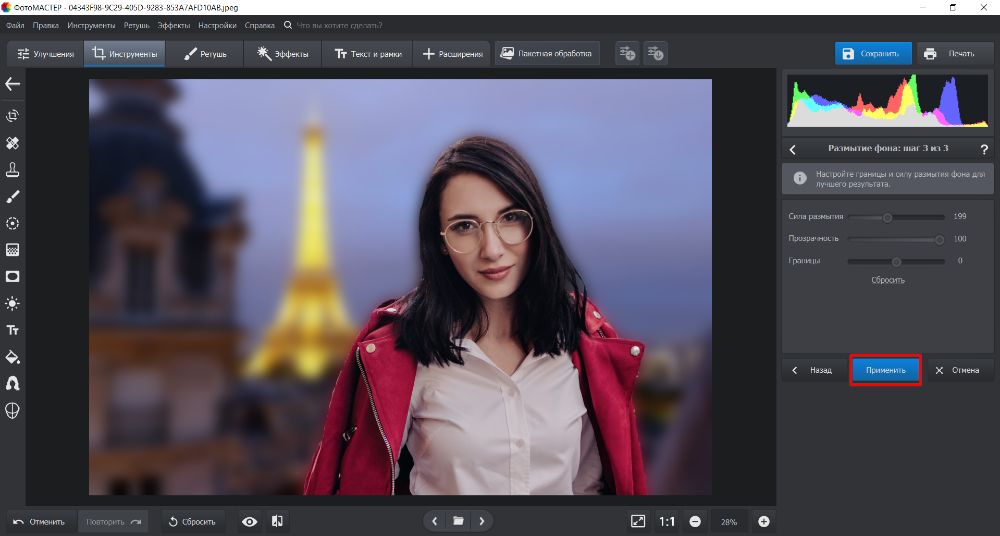Open the folder icon below the photo
This screenshot has width=1000, height=536.
(458, 521)
